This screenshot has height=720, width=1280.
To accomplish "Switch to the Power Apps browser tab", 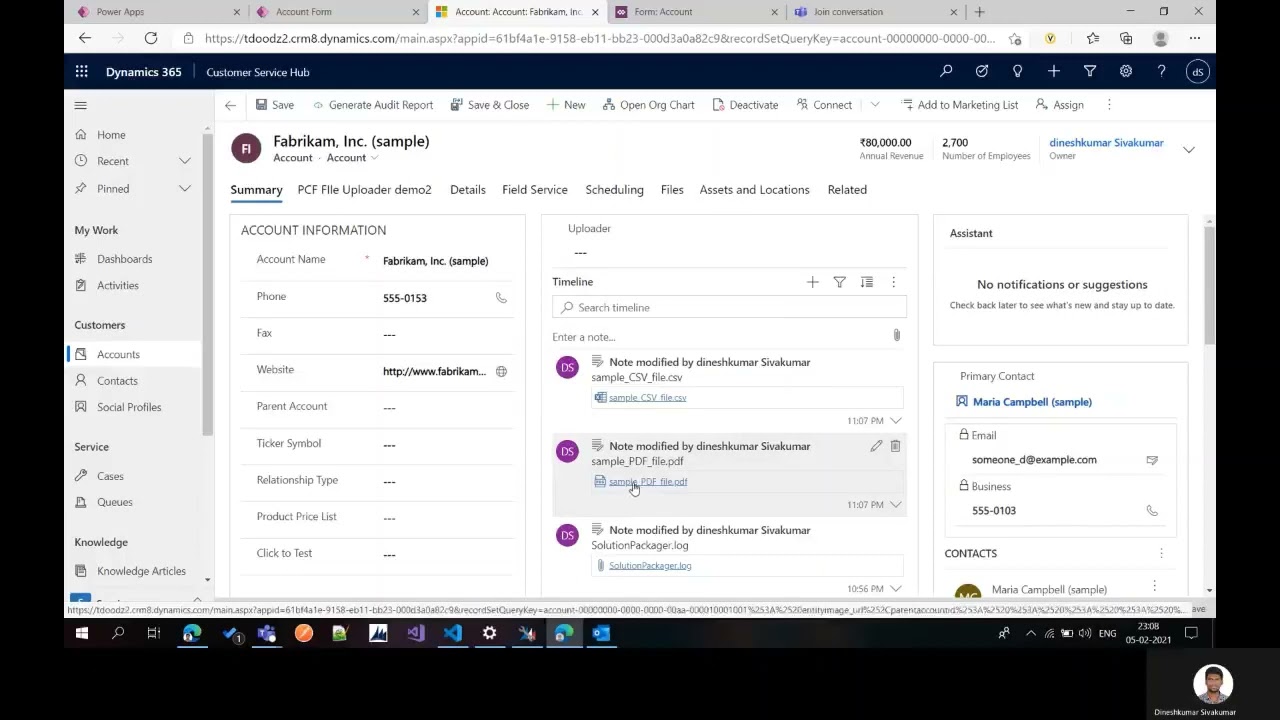I will (158, 12).
